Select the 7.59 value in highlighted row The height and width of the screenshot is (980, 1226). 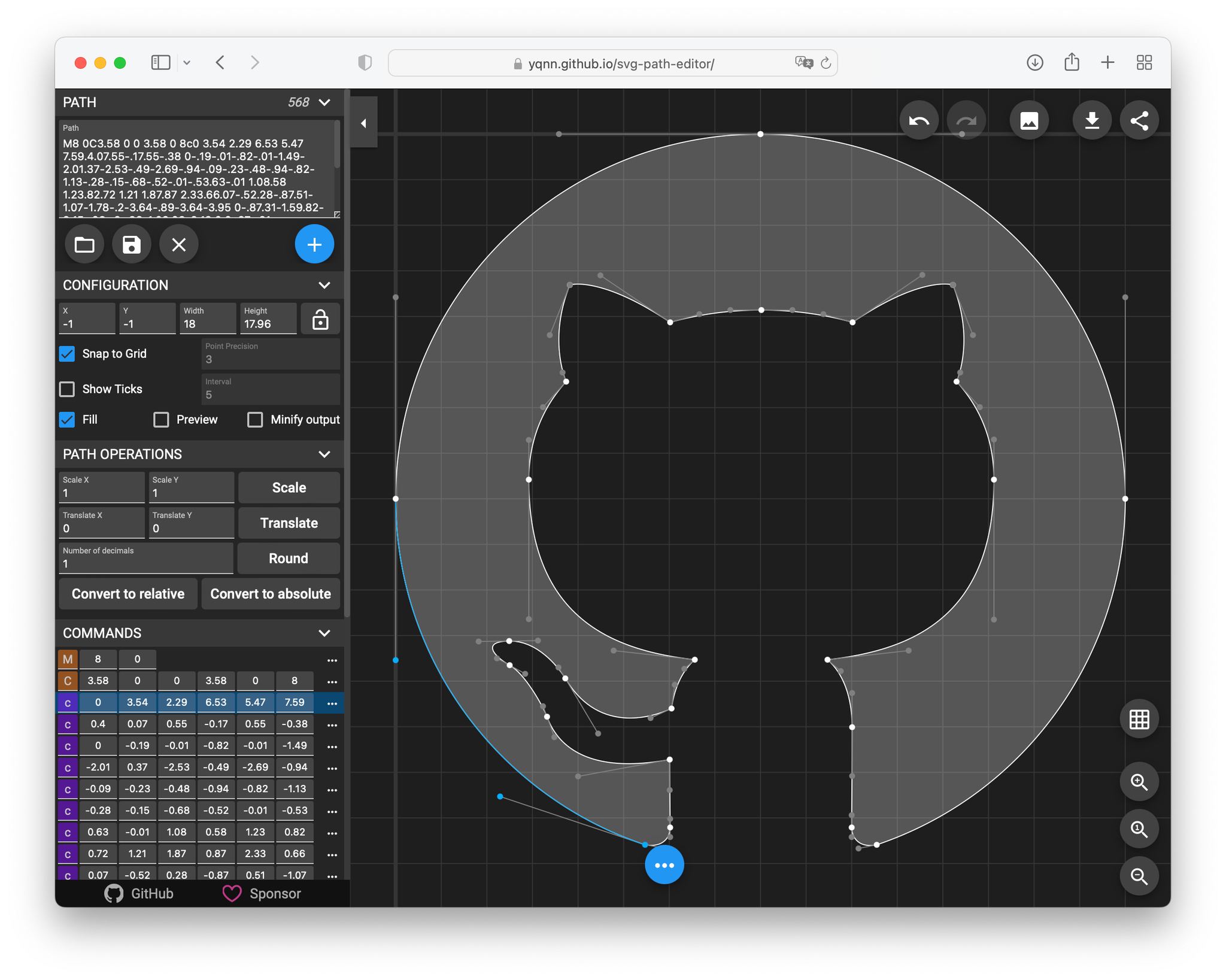pyautogui.click(x=295, y=702)
